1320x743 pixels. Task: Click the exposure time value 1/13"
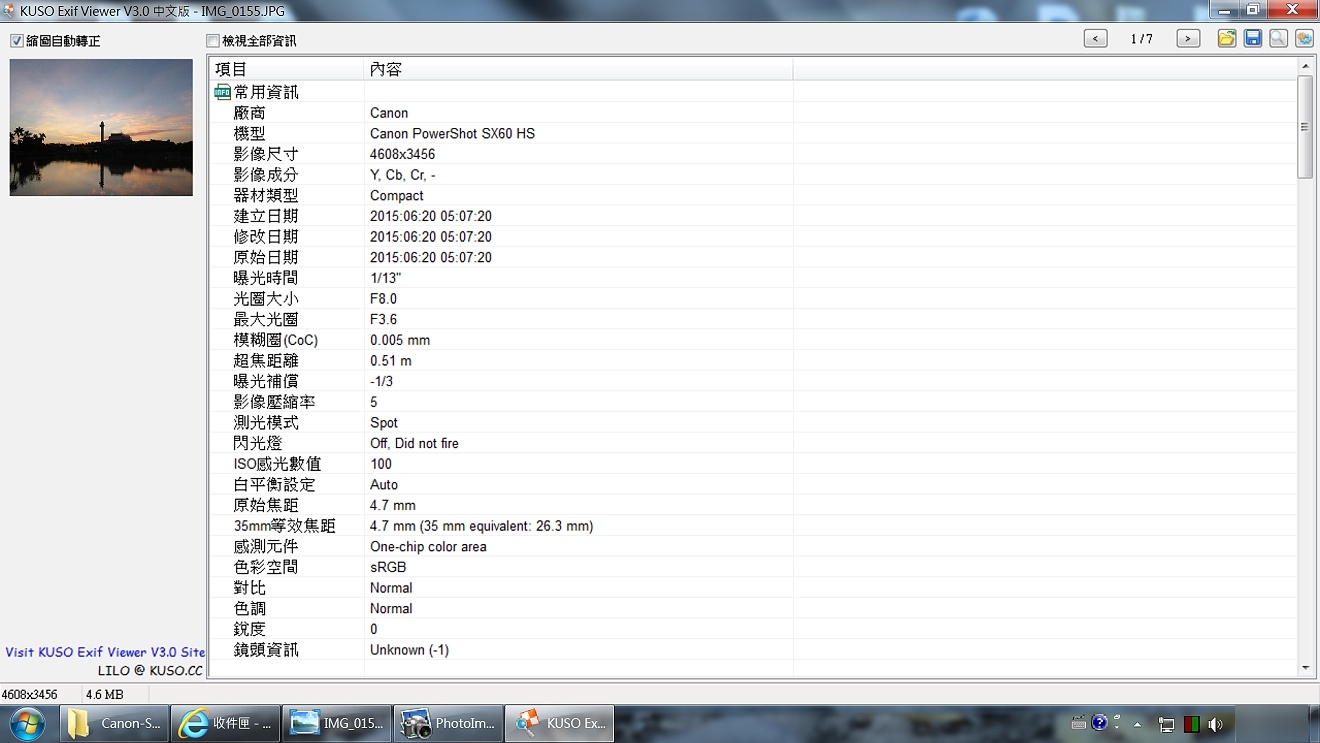[385, 278]
